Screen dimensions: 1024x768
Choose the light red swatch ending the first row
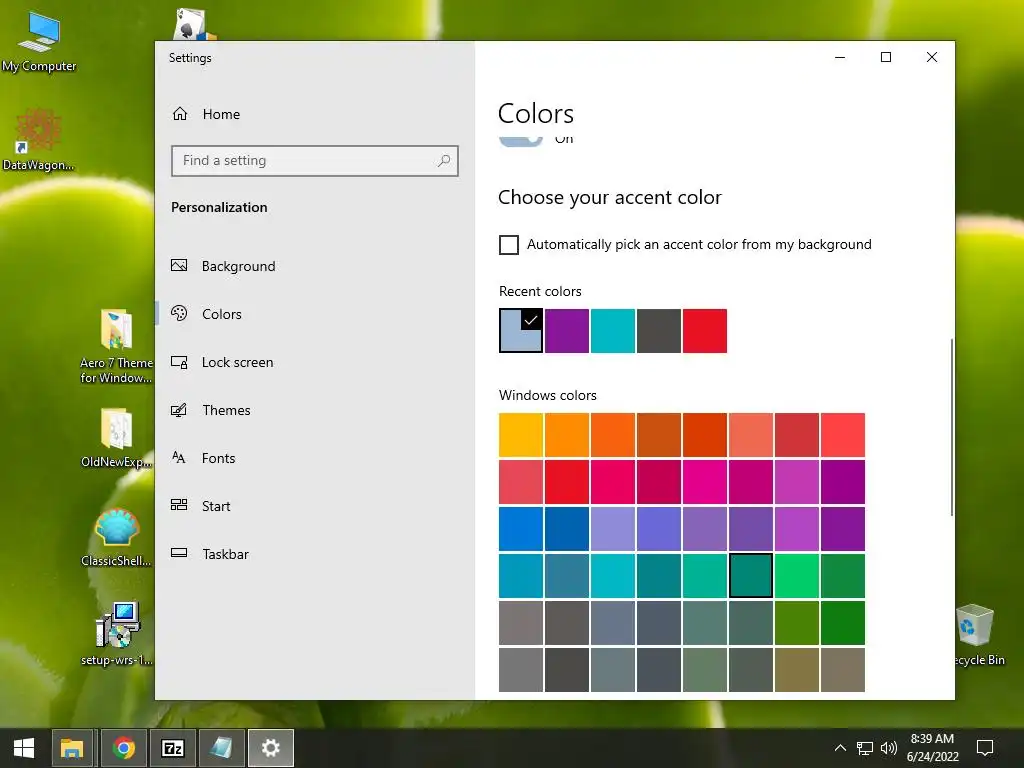[x=843, y=434]
